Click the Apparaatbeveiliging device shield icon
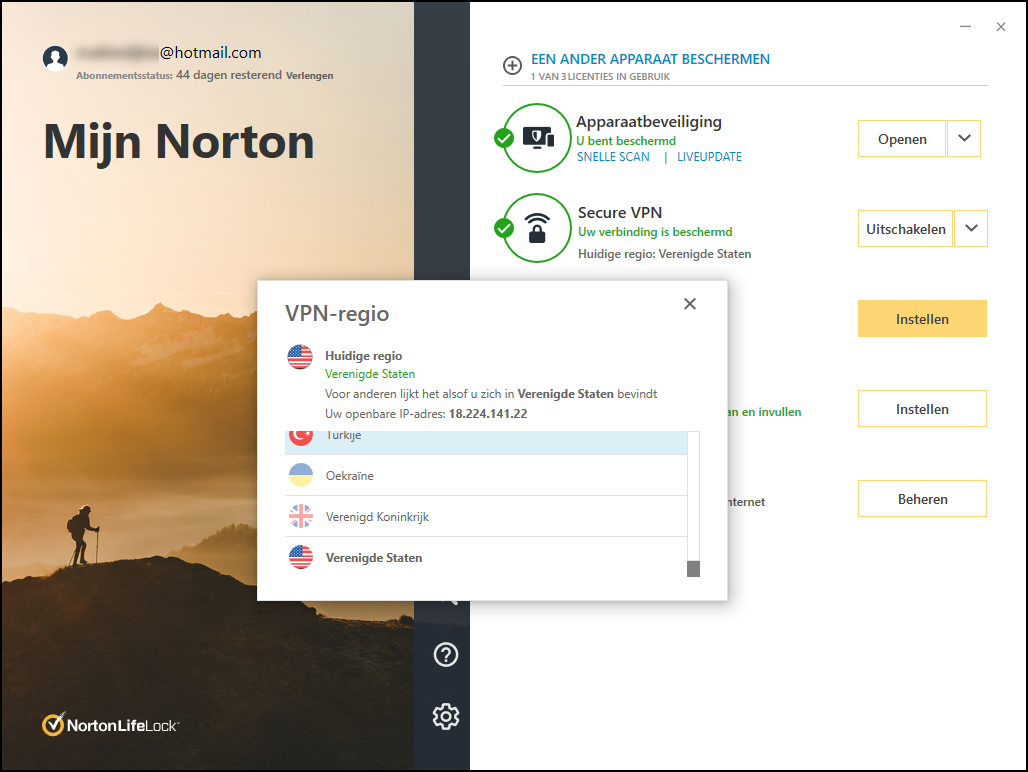Viewport: 1028px width, 772px height. pyautogui.click(x=538, y=138)
